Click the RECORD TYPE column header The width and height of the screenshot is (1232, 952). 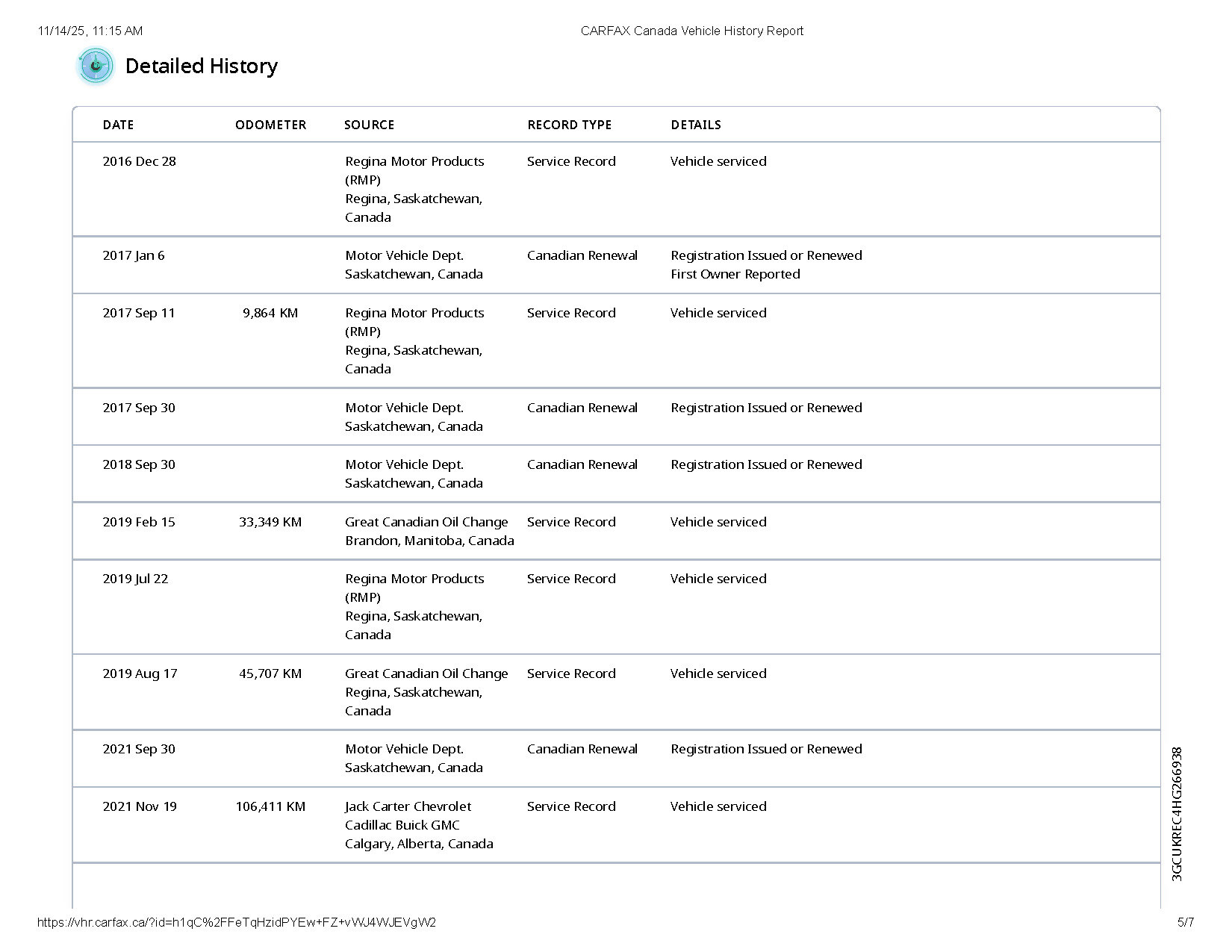[x=569, y=125]
